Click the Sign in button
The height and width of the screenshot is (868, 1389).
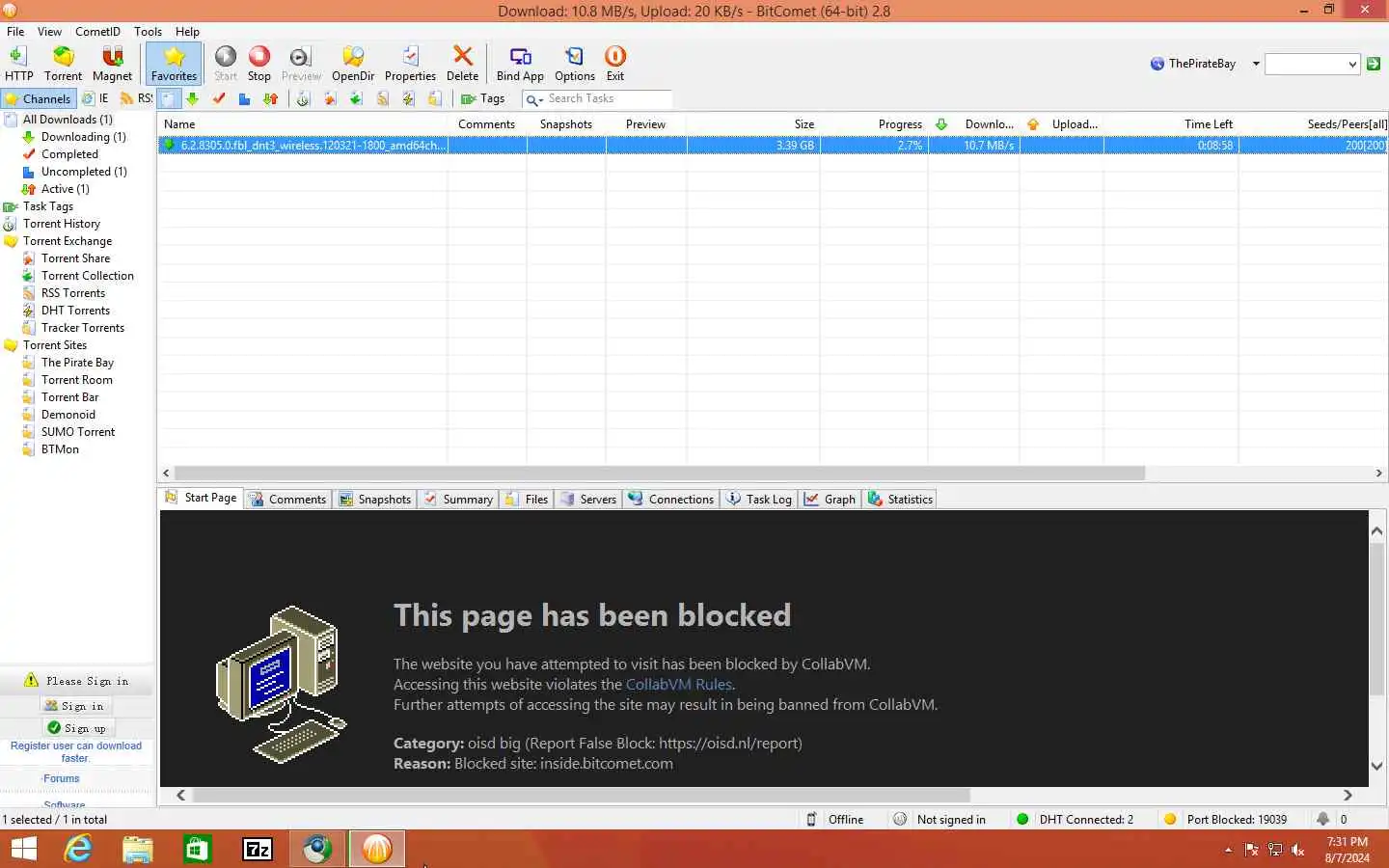pos(75,706)
